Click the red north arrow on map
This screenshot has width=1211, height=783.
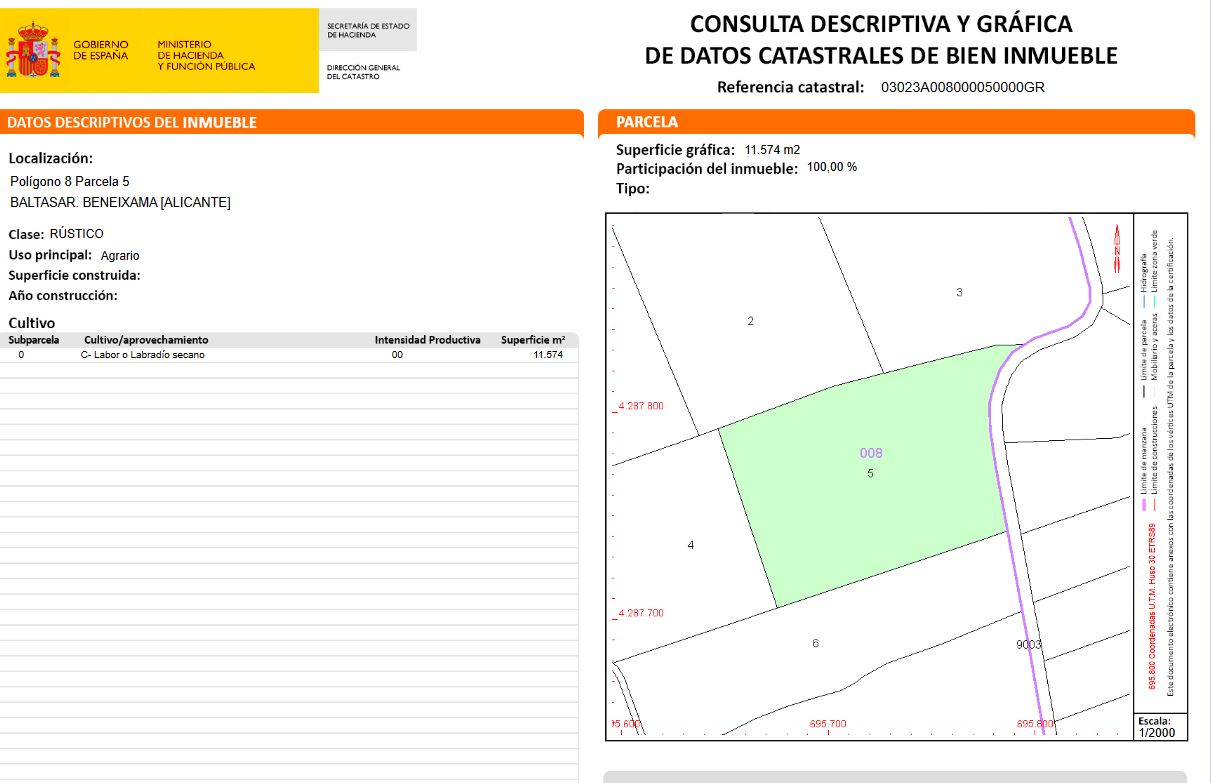click(1116, 247)
